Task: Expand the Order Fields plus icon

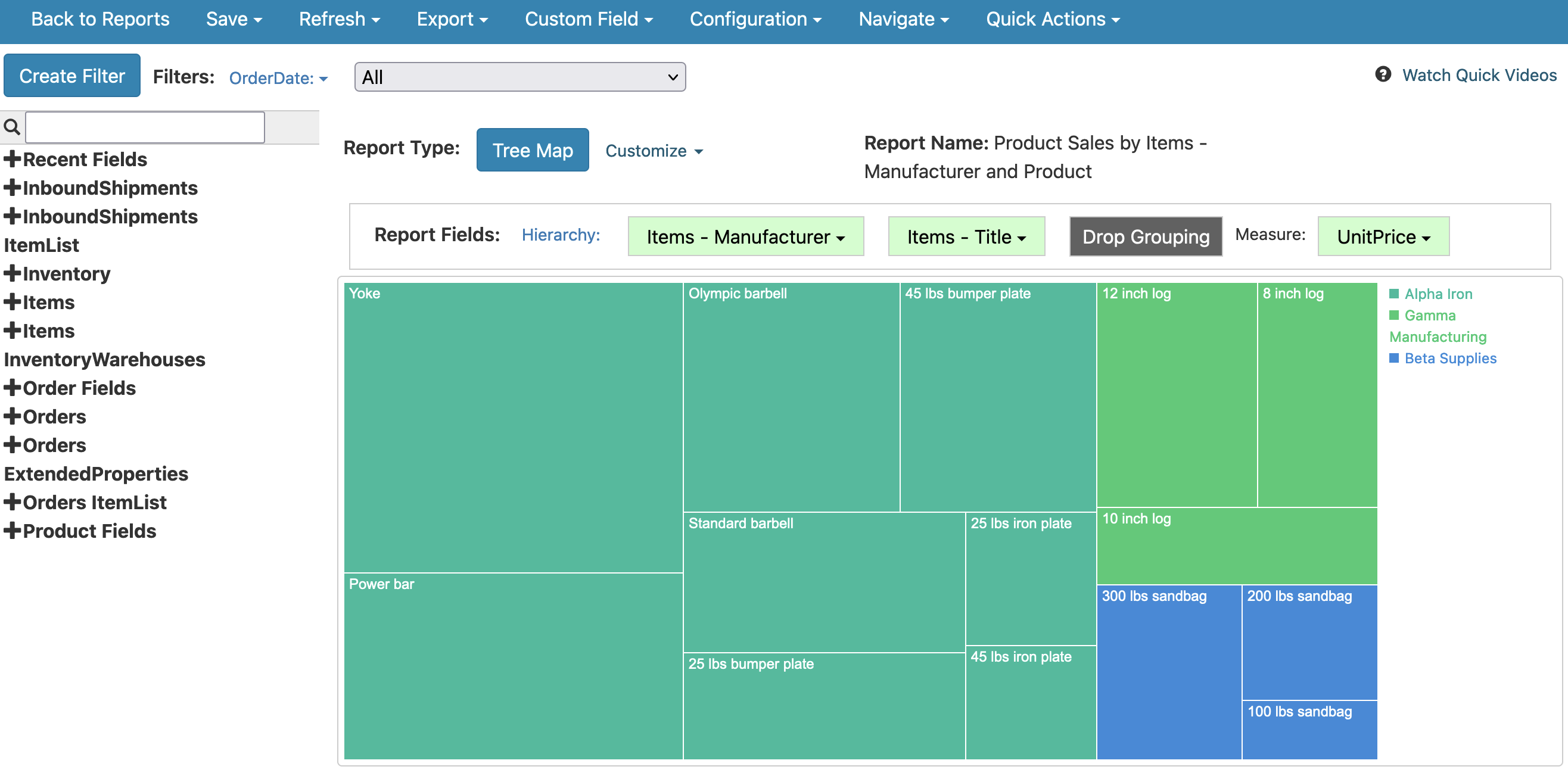Action: [x=11, y=388]
